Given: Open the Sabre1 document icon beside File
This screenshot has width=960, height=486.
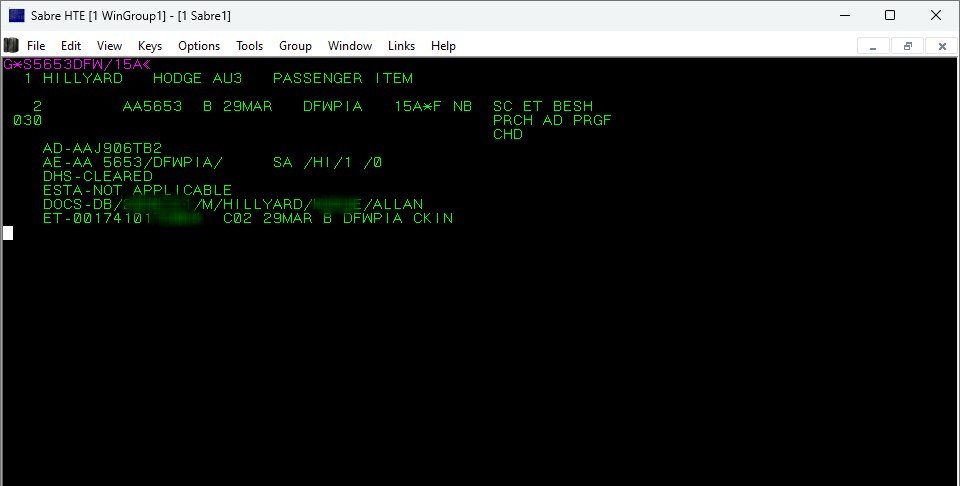Looking at the screenshot, I should click(x=11, y=46).
